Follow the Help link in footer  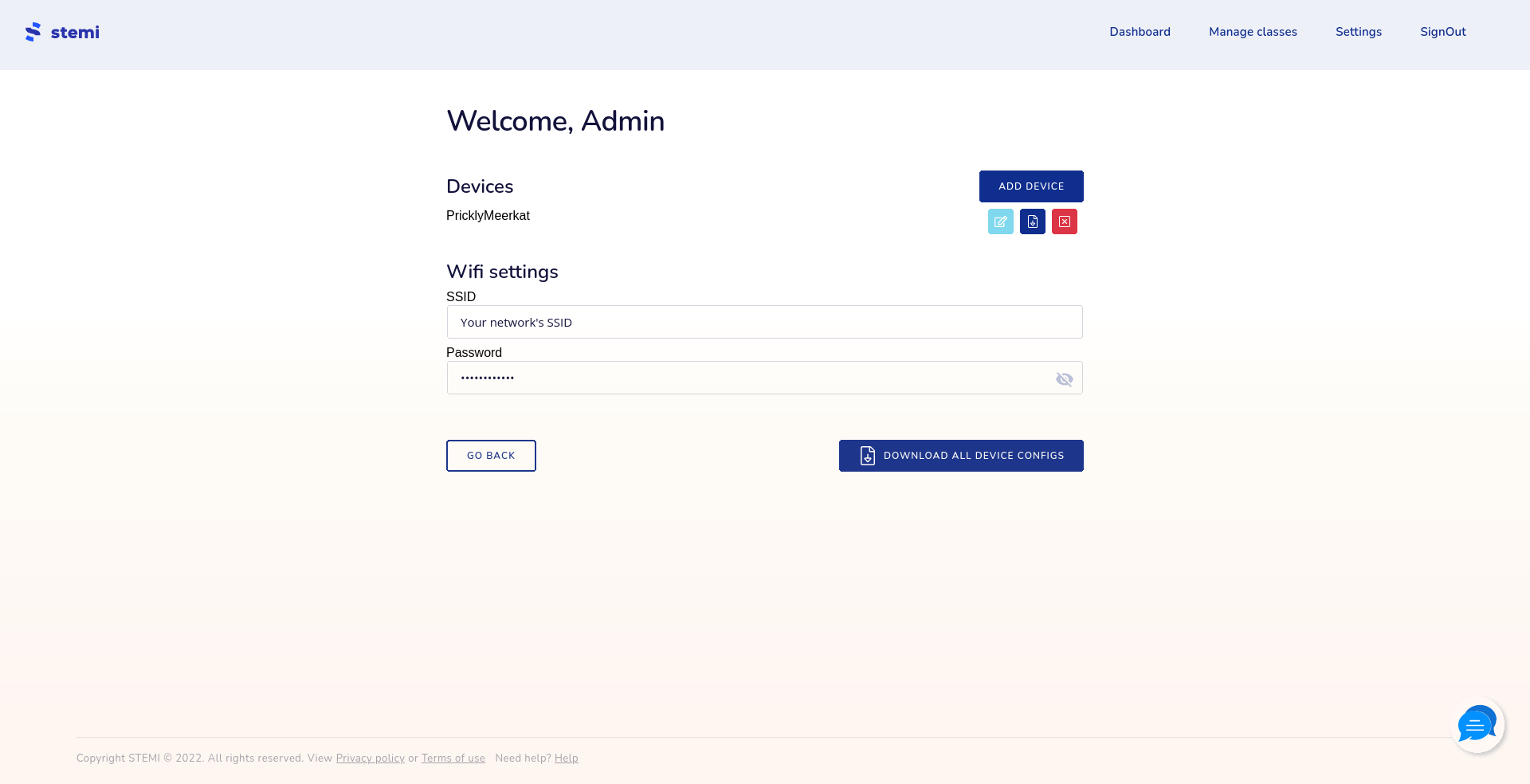point(566,759)
